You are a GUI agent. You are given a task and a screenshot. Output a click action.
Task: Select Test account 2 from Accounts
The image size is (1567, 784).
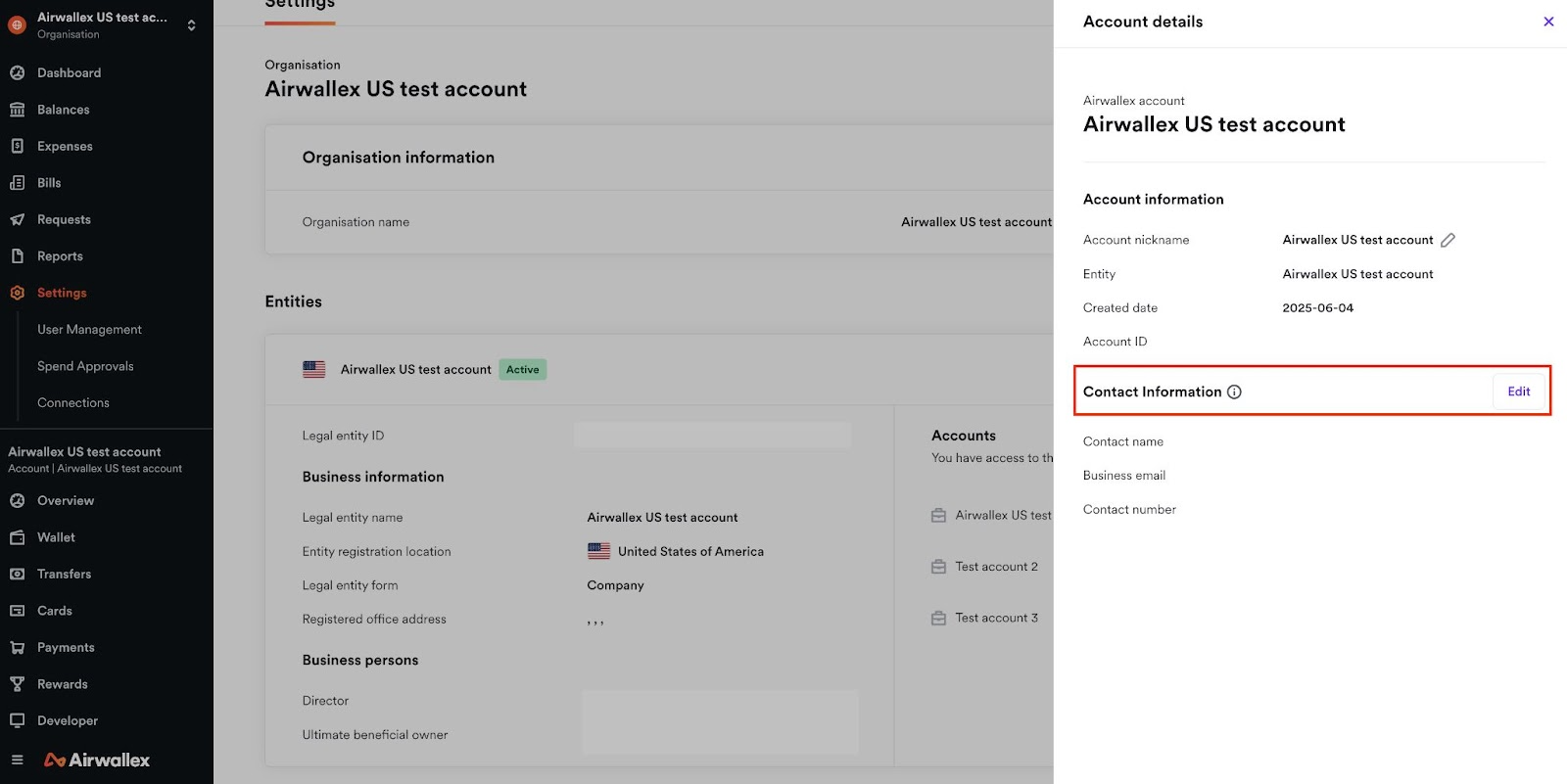[x=996, y=567]
